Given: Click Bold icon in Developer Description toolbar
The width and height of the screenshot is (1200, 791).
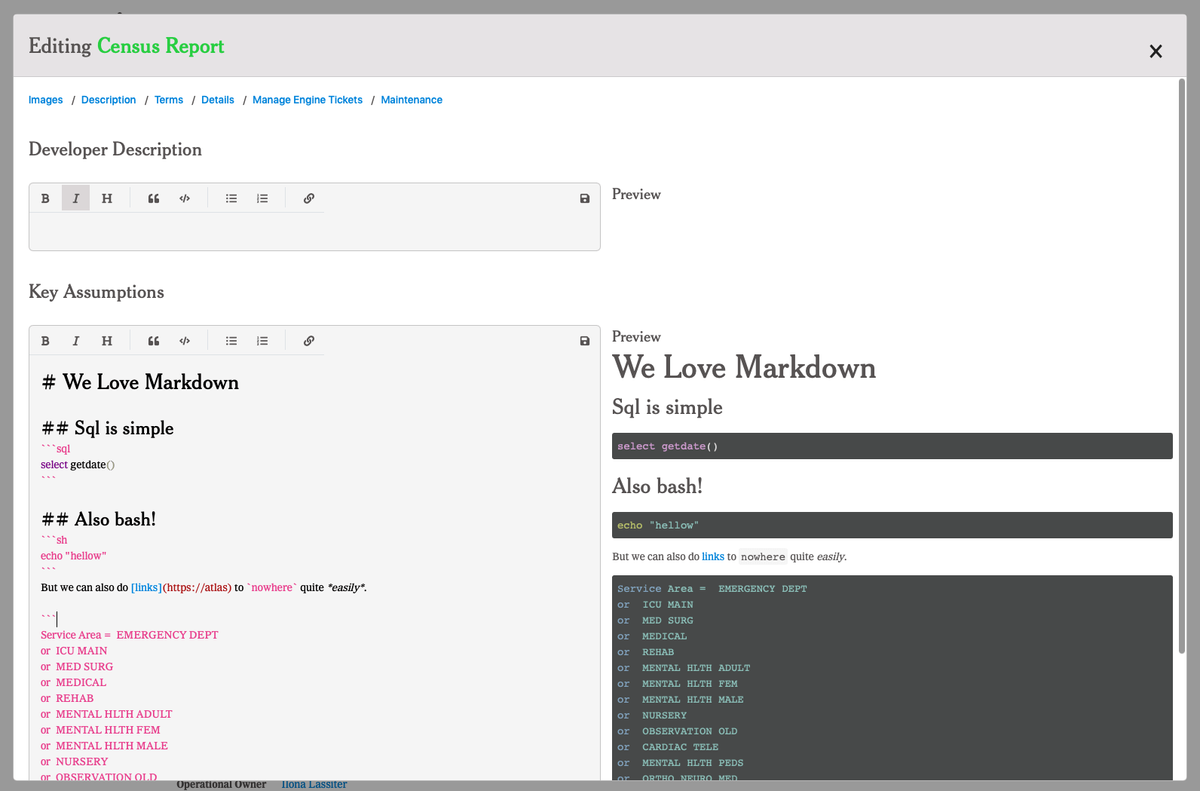Looking at the screenshot, I should point(45,198).
